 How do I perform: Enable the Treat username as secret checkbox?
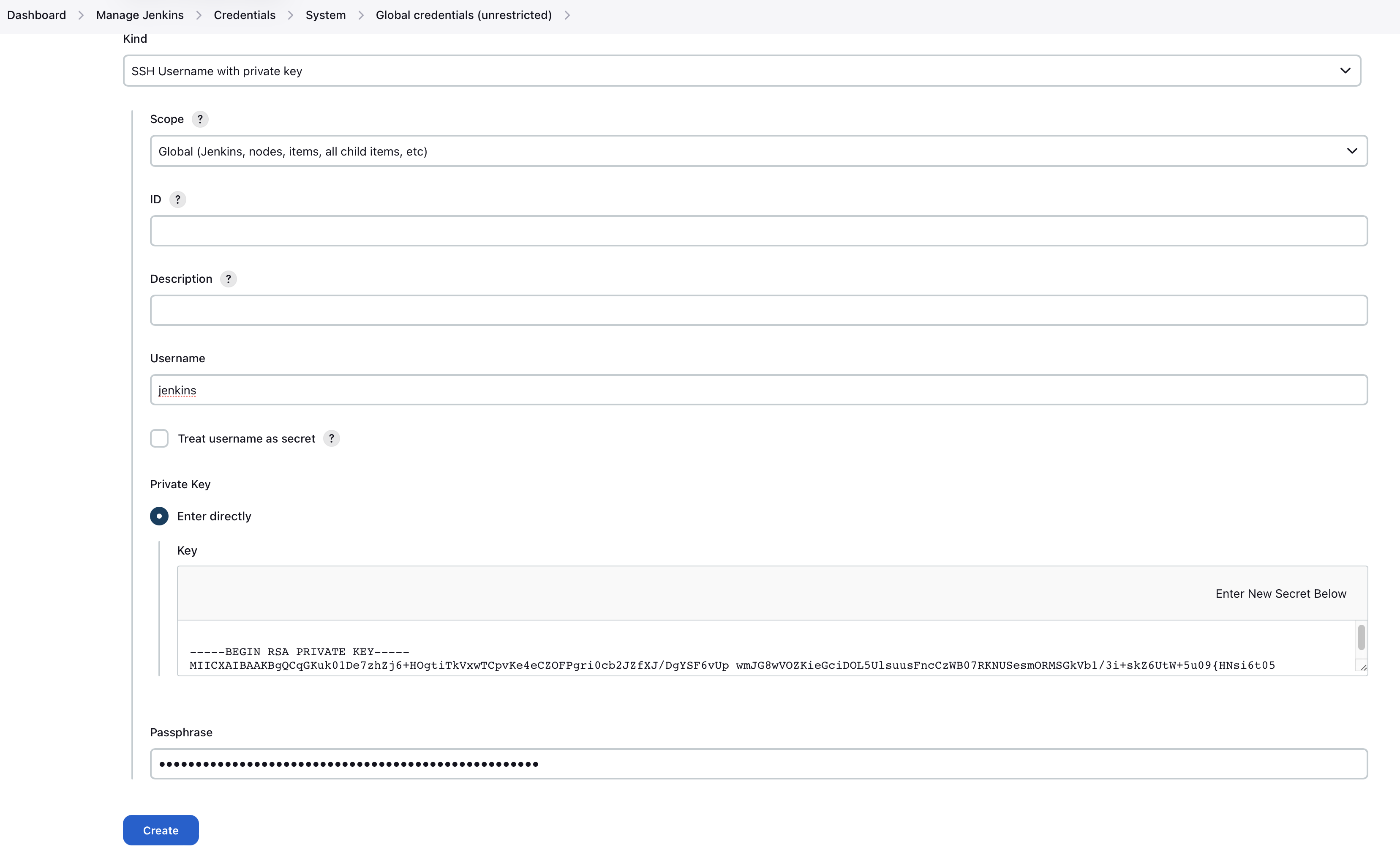[x=159, y=438]
